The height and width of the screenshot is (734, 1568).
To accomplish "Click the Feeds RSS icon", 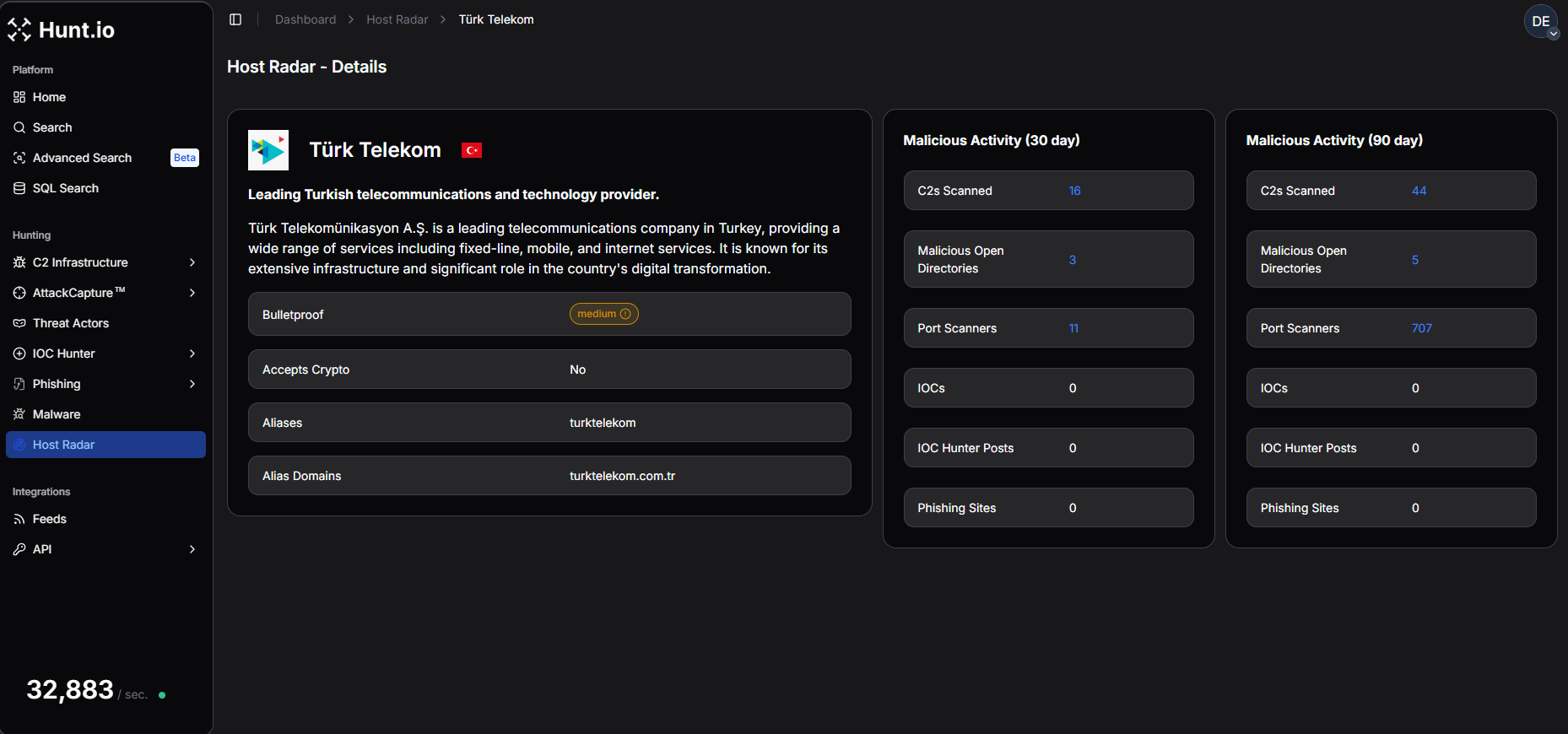I will (x=19, y=519).
